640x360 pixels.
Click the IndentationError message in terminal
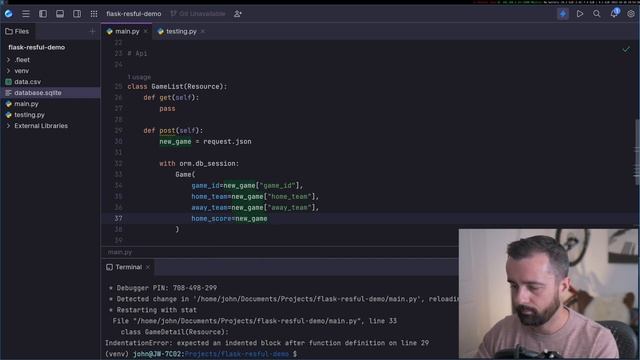[267, 343]
